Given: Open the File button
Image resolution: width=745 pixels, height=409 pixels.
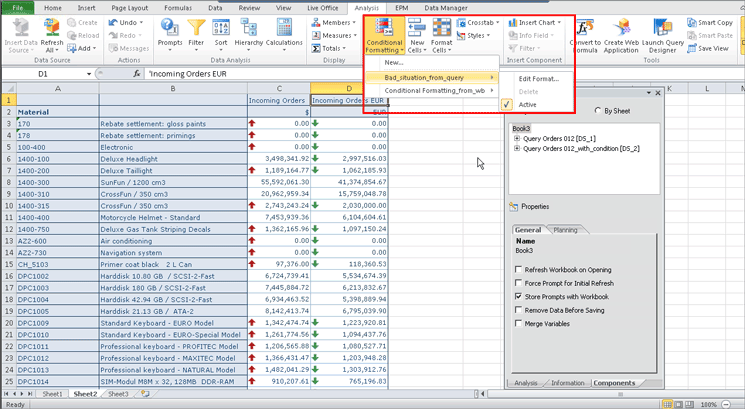Looking at the screenshot, I should [18, 8].
